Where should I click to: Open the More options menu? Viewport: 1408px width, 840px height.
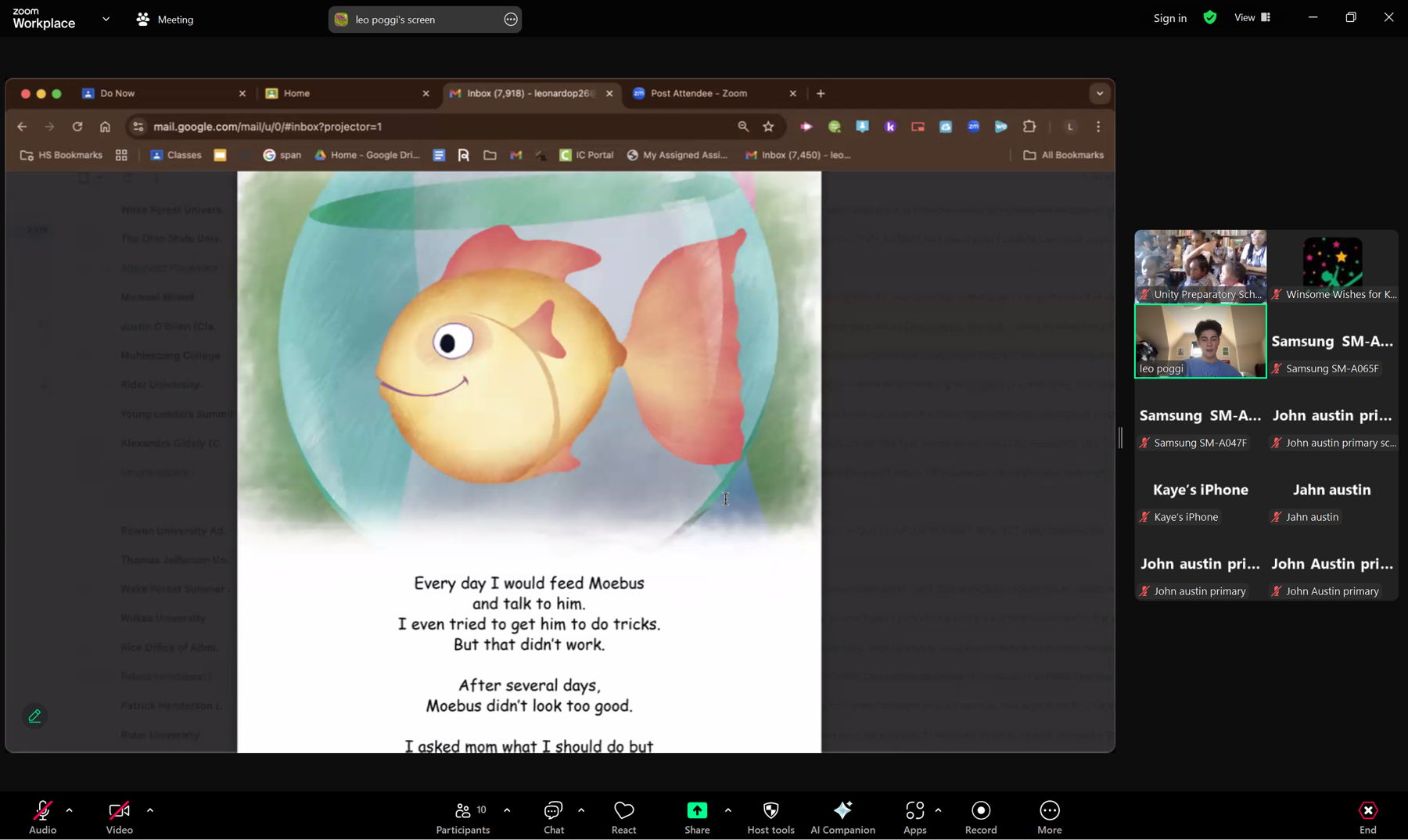1048,817
